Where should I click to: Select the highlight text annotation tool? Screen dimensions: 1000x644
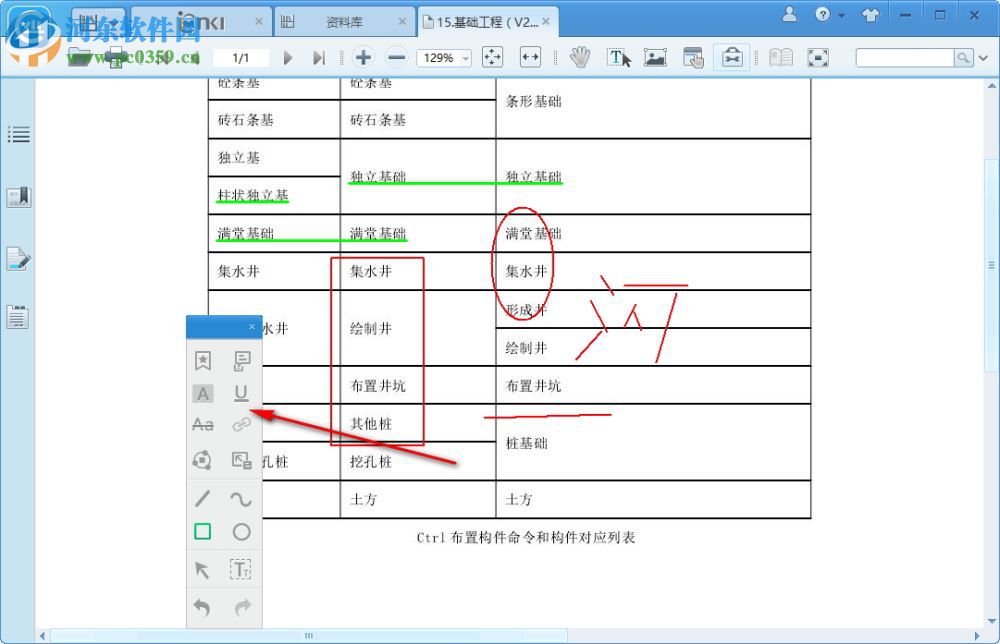(202, 393)
